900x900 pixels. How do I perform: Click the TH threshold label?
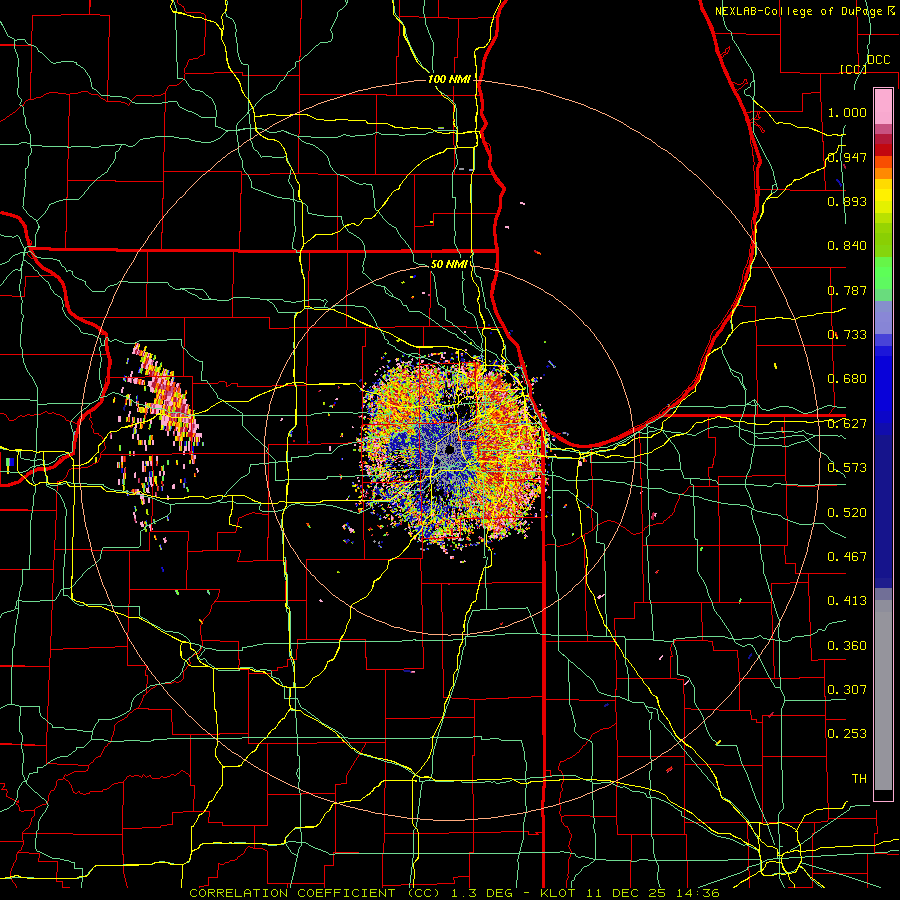[859, 779]
